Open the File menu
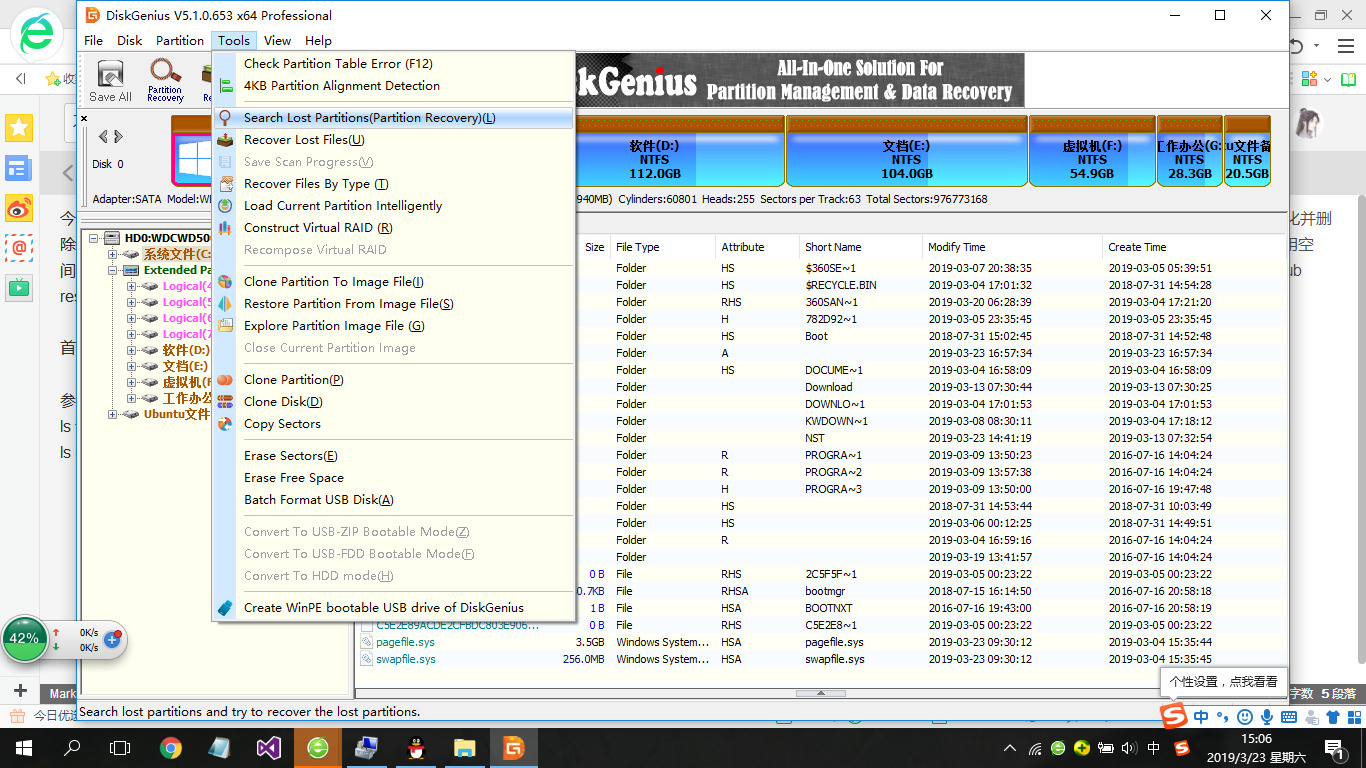The width and height of the screenshot is (1366, 768). [x=93, y=41]
